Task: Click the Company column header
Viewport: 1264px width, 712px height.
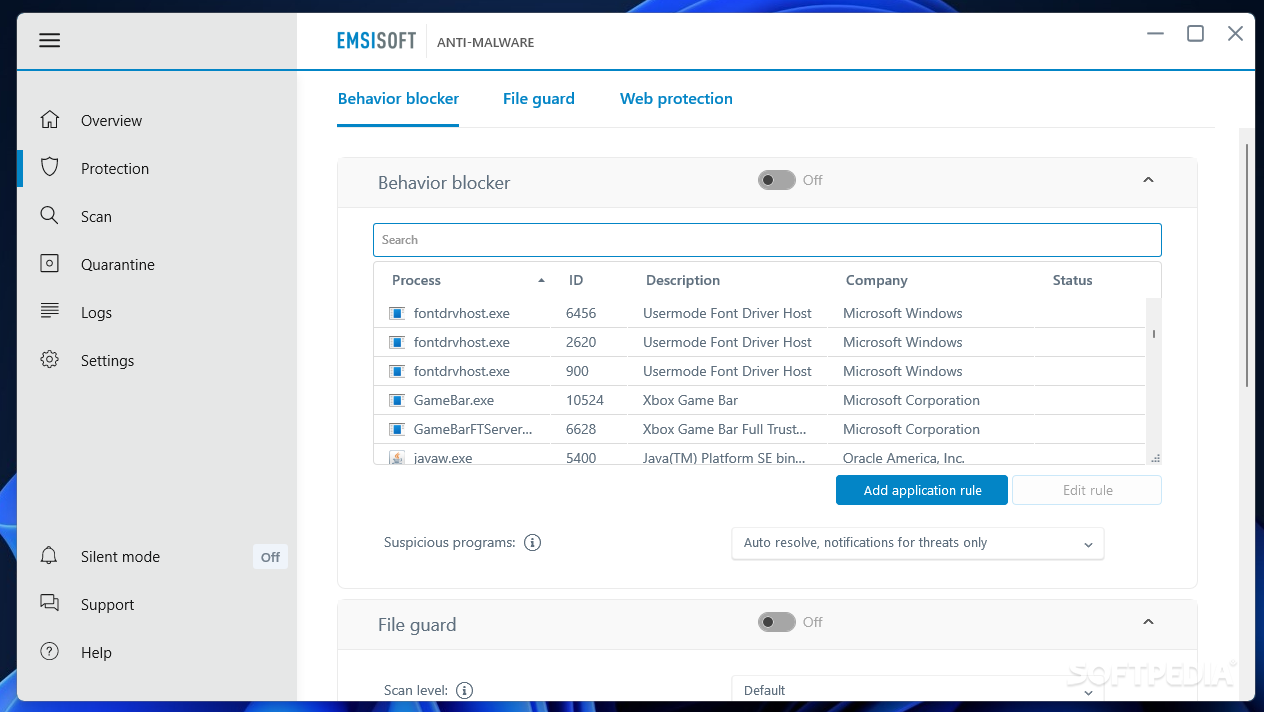Action: [x=877, y=280]
